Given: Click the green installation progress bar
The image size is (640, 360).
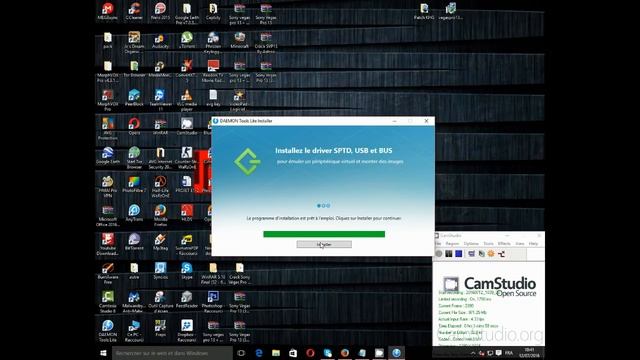Looking at the screenshot, I should [x=324, y=234].
